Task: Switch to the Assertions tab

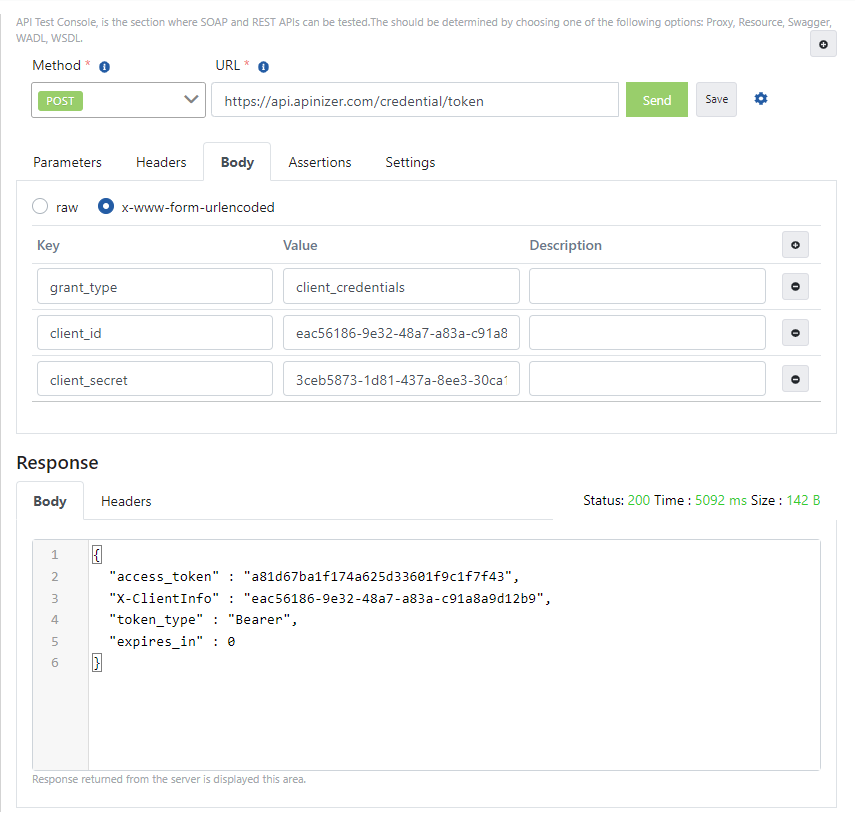Action: [320, 162]
